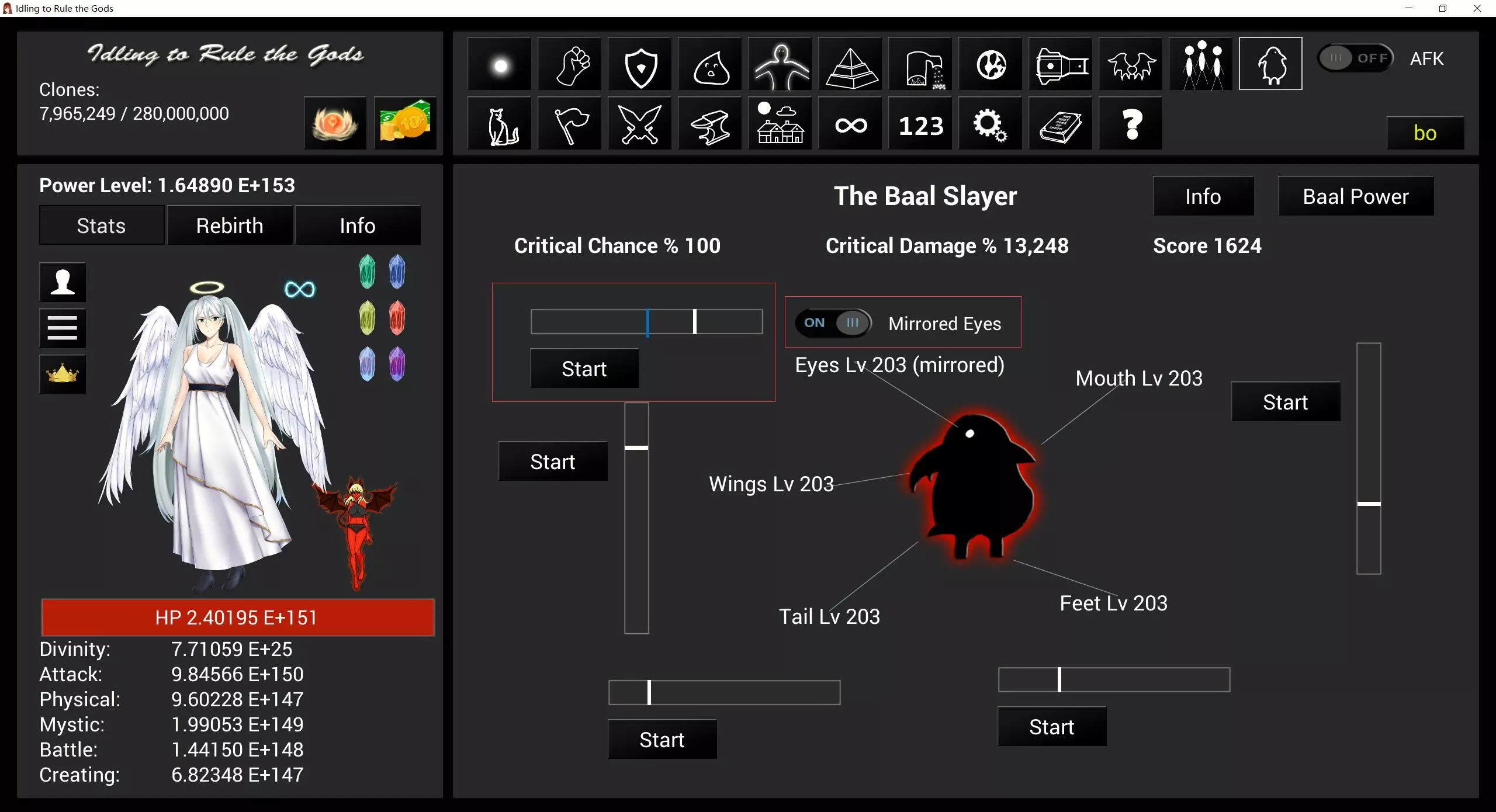This screenshot has width=1496, height=812.
Task: Select the crossed swords icon
Action: (640, 124)
